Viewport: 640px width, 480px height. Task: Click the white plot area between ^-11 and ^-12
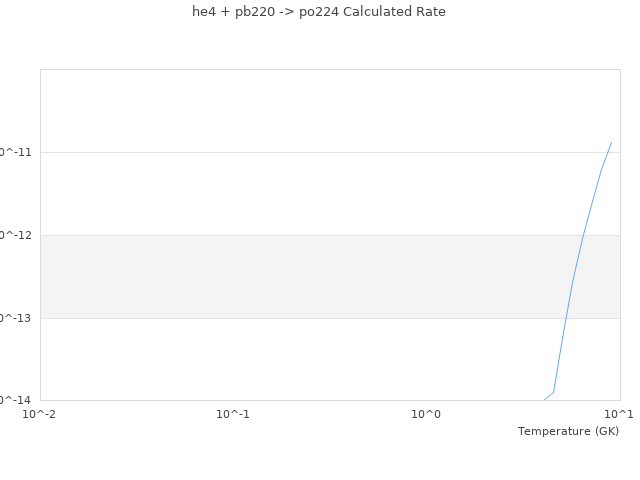(x=300, y=194)
